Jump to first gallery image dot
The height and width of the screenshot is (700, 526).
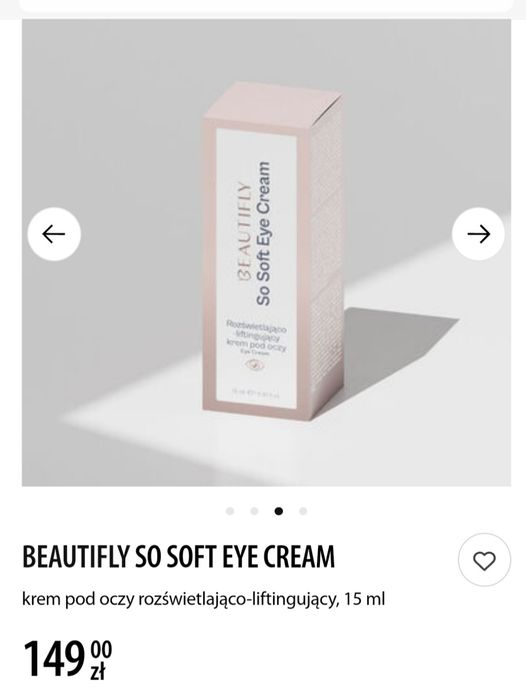pos(230,511)
